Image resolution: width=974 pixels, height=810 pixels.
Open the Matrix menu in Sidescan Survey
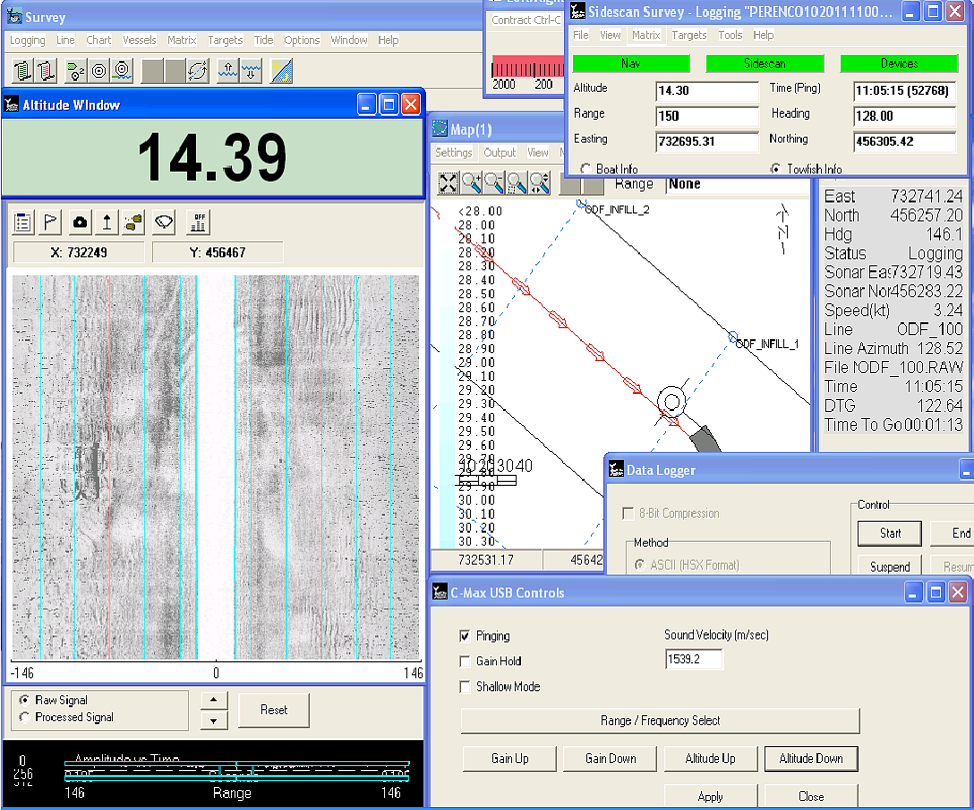pos(646,34)
